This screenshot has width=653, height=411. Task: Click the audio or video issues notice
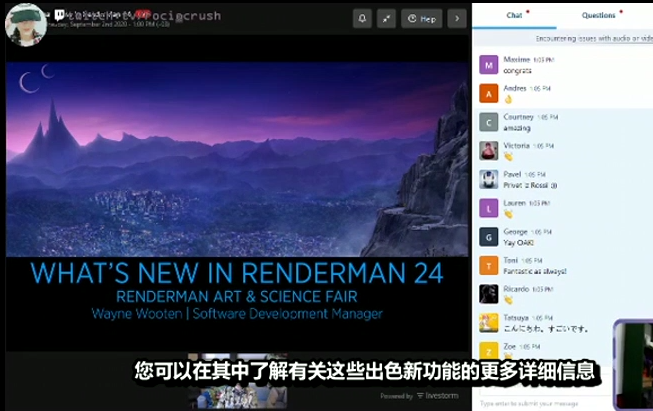(x=594, y=38)
